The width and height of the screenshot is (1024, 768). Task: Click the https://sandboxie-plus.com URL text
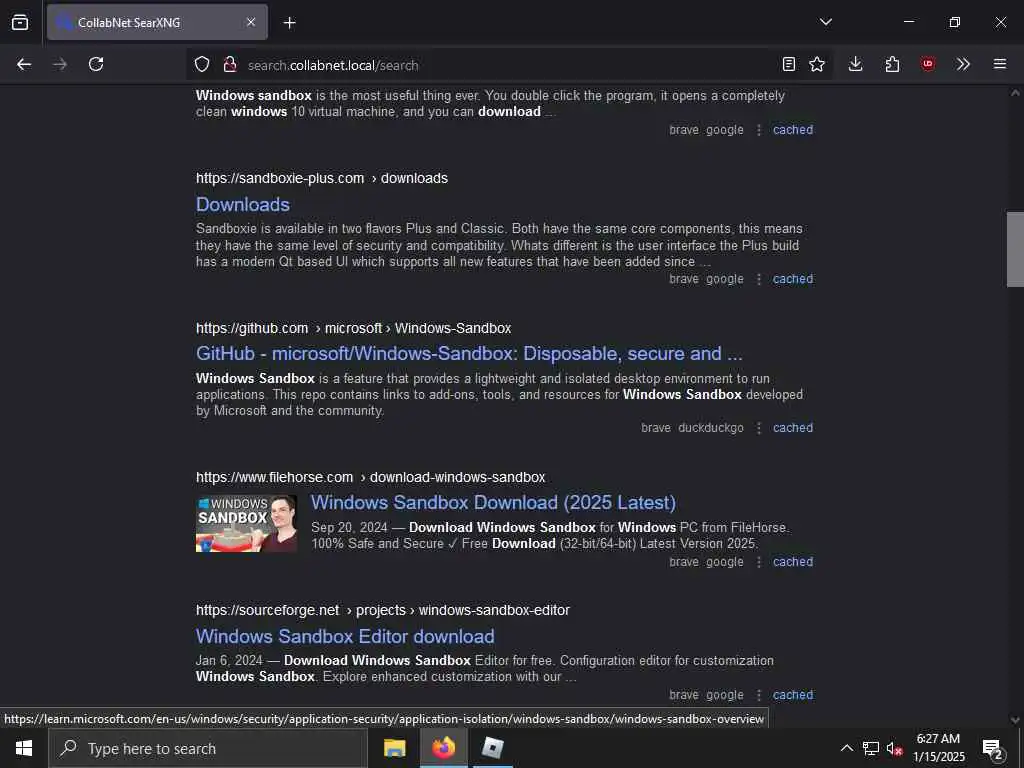pos(280,178)
